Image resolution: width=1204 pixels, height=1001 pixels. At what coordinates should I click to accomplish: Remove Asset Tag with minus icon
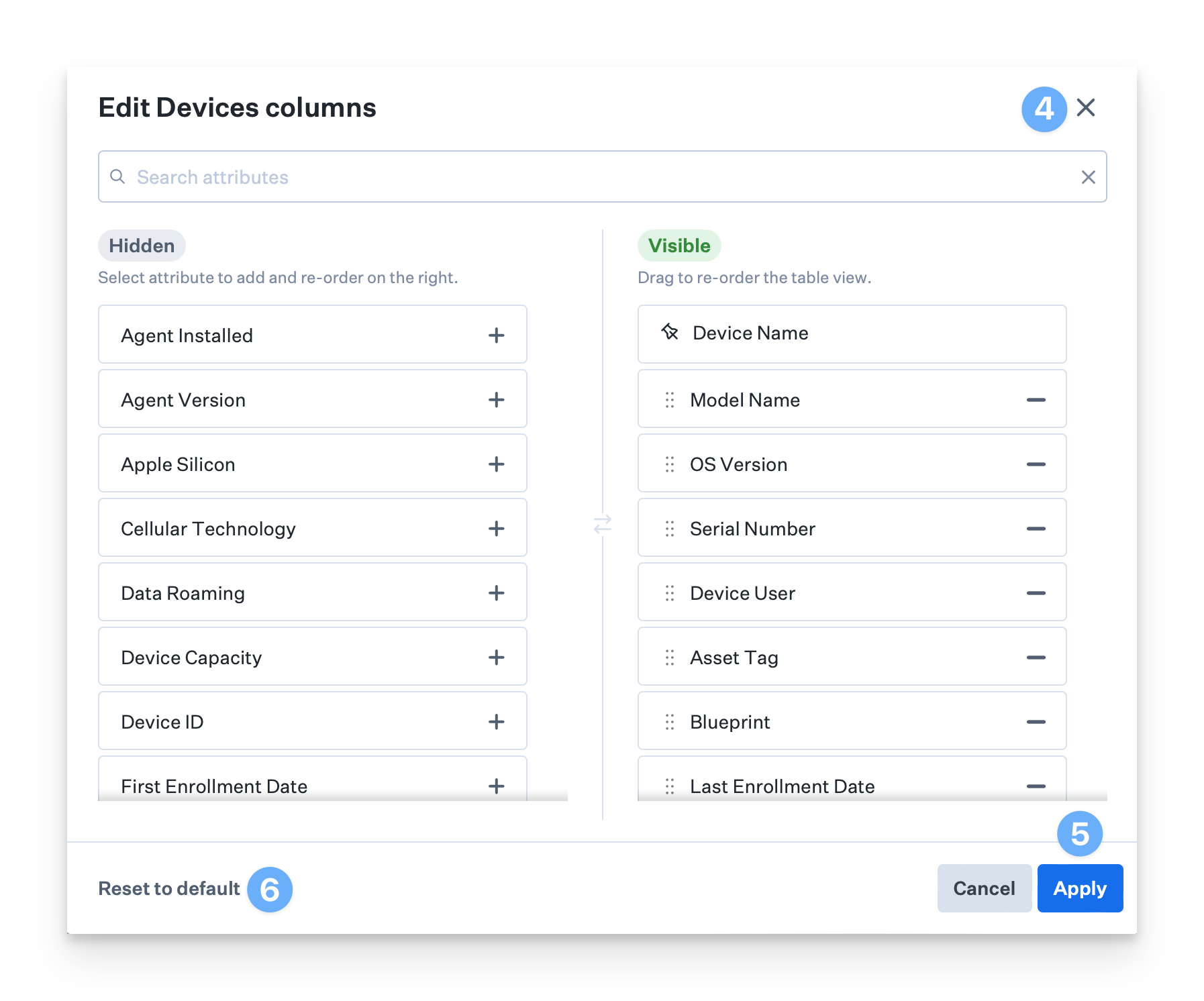1036,657
